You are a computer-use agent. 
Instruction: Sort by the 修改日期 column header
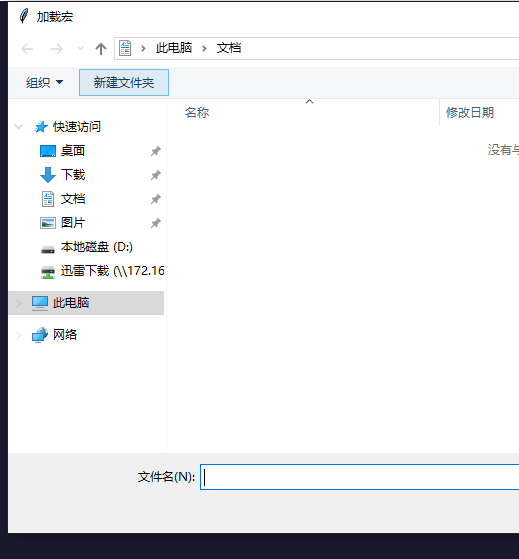click(470, 113)
